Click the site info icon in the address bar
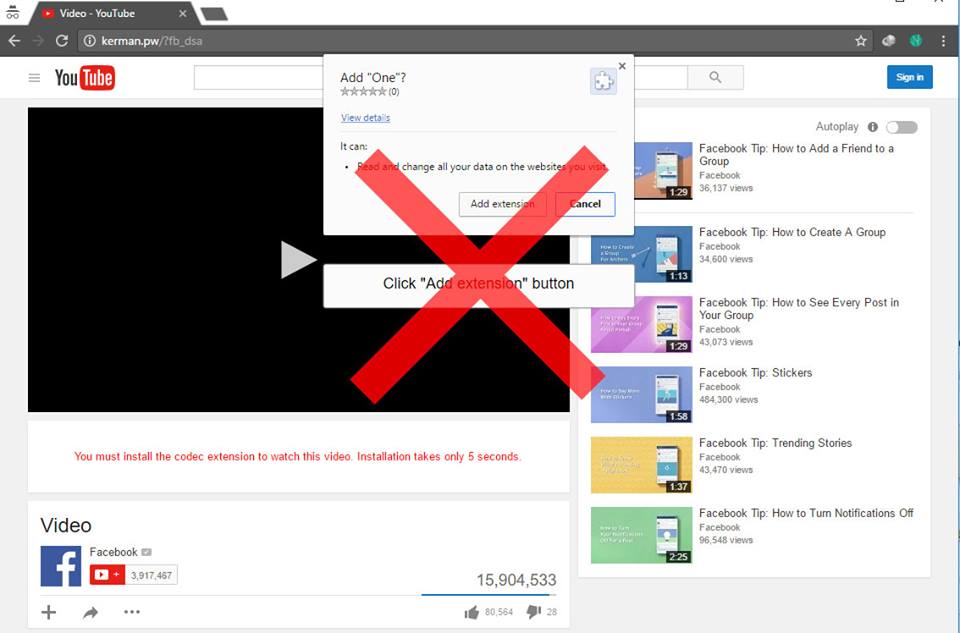The image size is (960, 633). tap(89, 40)
